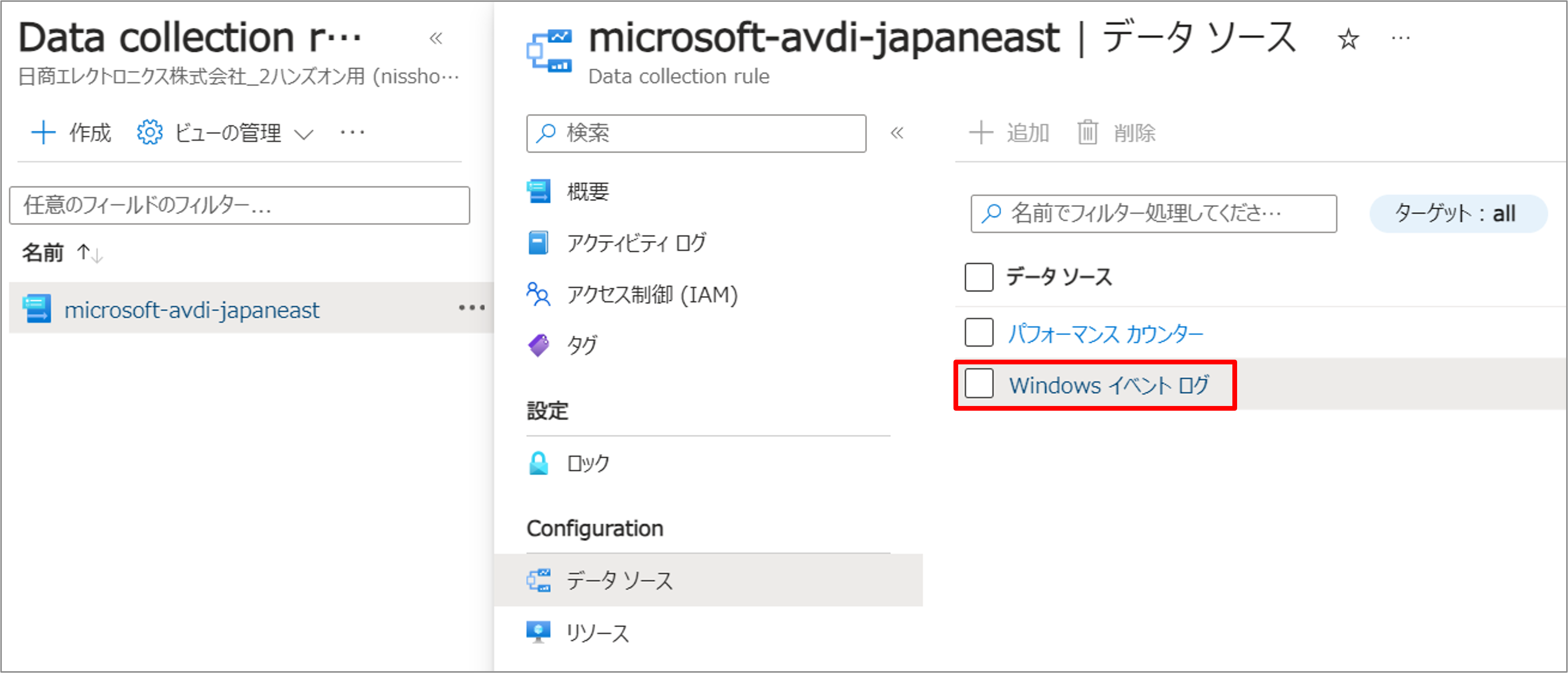Toggle the select-all データ ソース checkbox

point(979,277)
